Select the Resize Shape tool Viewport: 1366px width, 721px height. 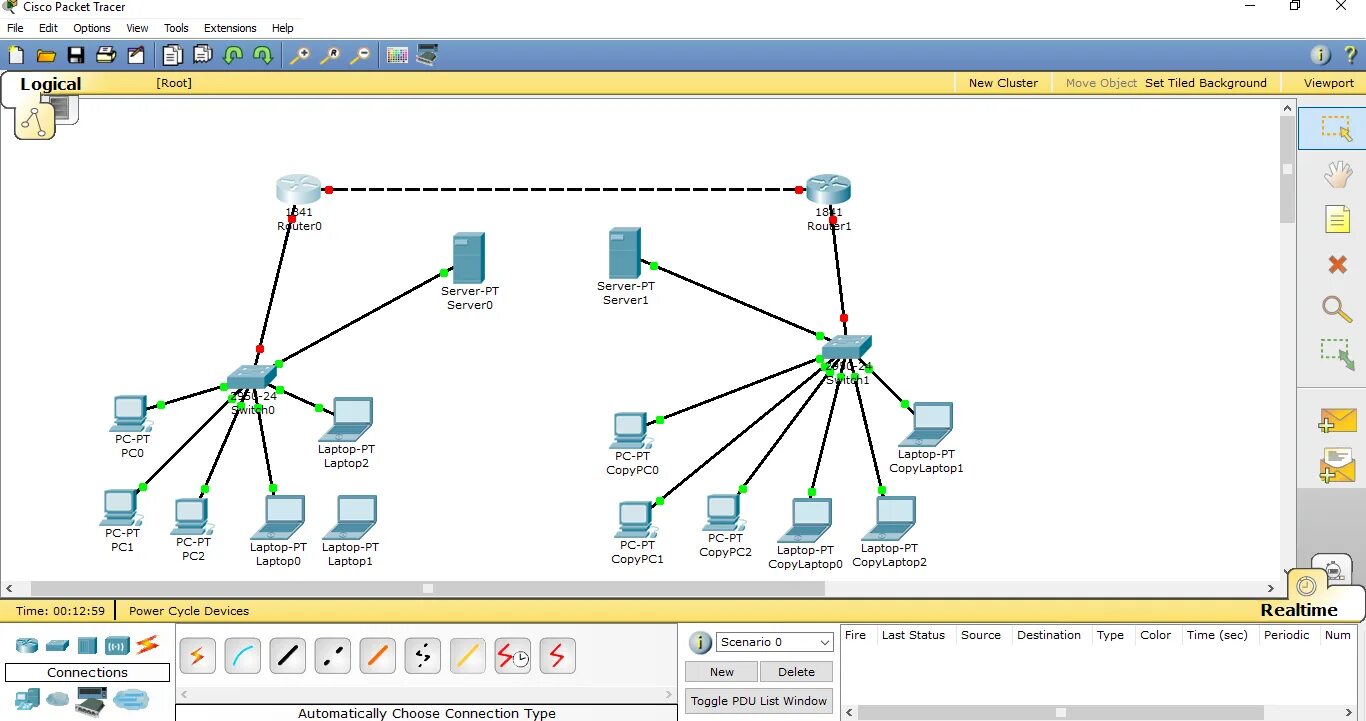pyautogui.click(x=1337, y=354)
